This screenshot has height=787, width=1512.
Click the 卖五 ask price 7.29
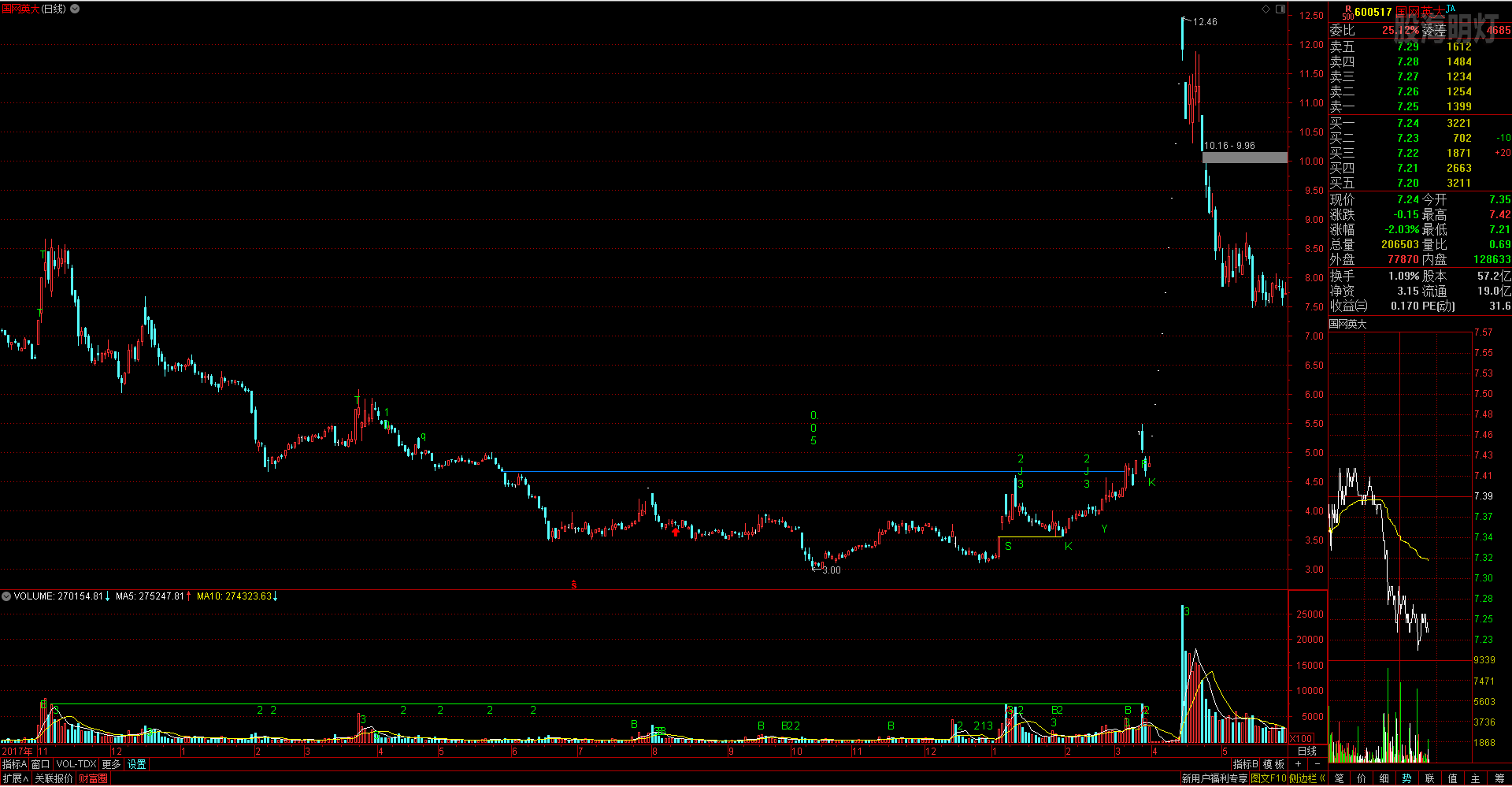click(1408, 46)
